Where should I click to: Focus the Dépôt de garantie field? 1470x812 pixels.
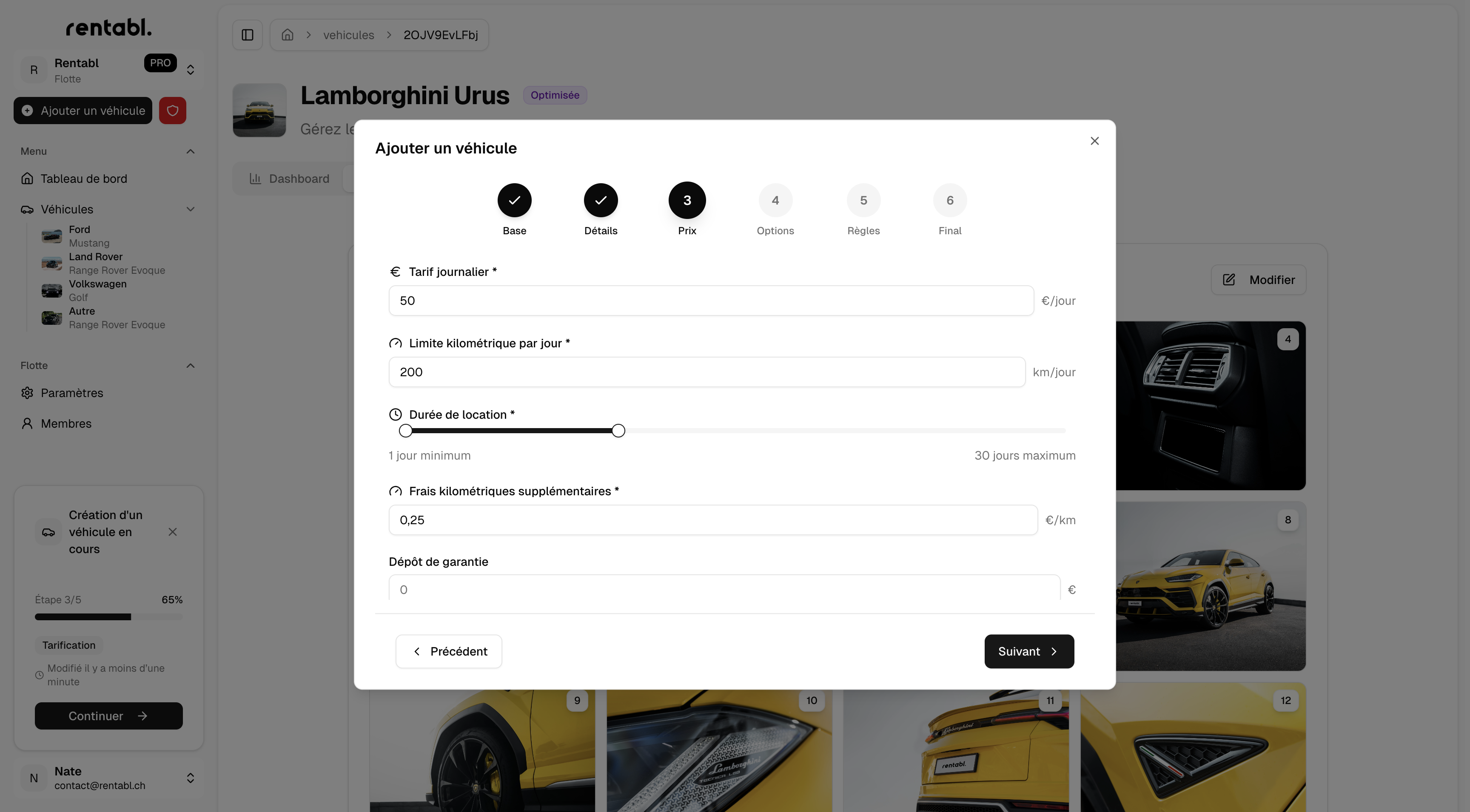tap(724, 588)
